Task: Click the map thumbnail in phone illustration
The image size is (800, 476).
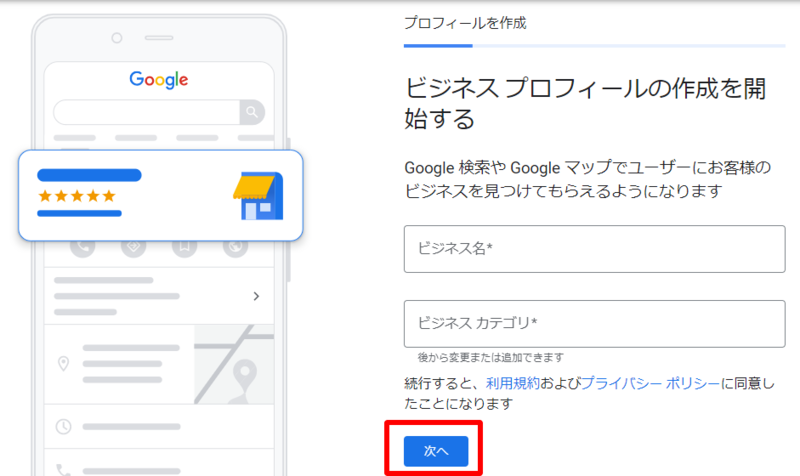Action: (234, 364)
